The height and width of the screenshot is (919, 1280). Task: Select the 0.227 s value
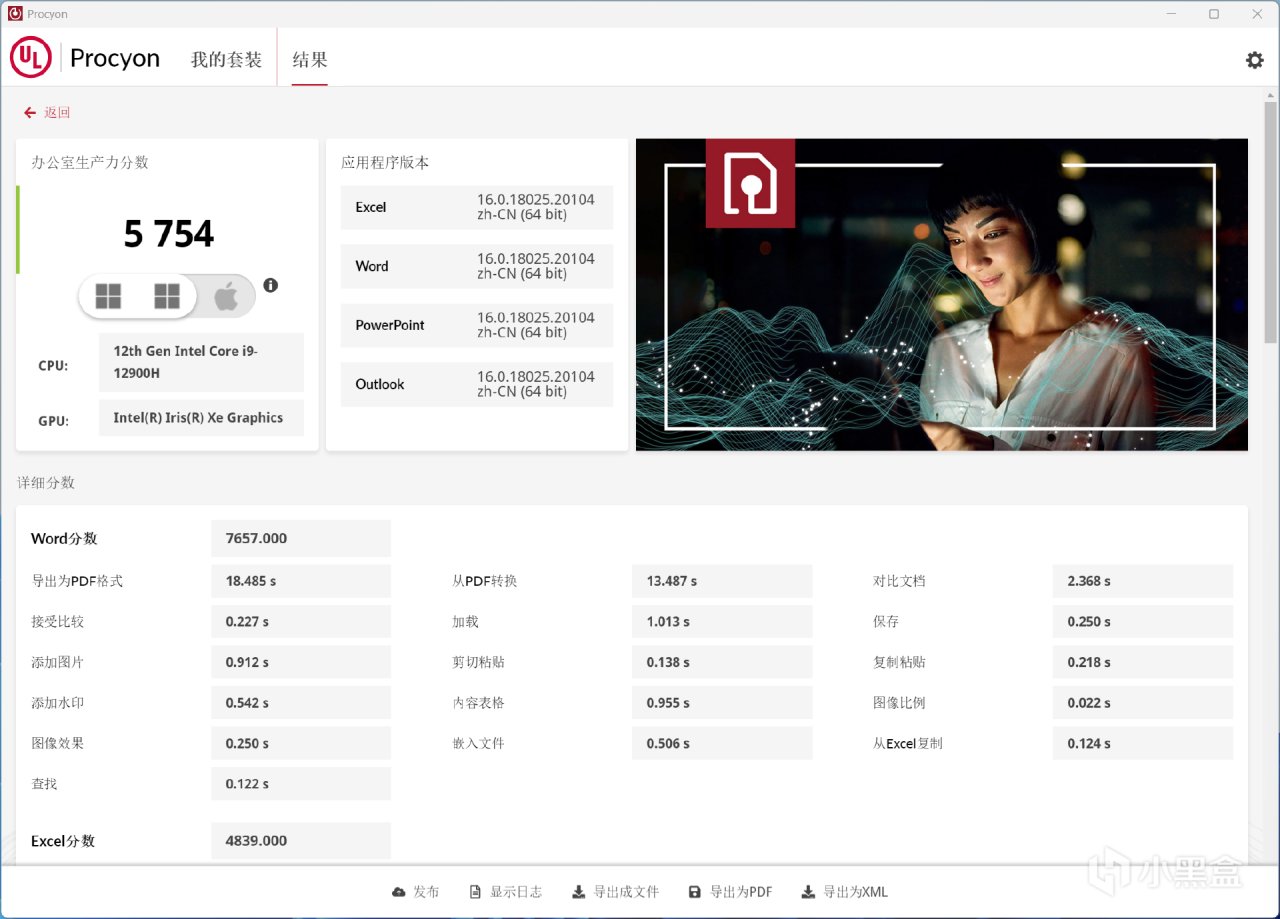pyautogui.click(x=247, y=622)
